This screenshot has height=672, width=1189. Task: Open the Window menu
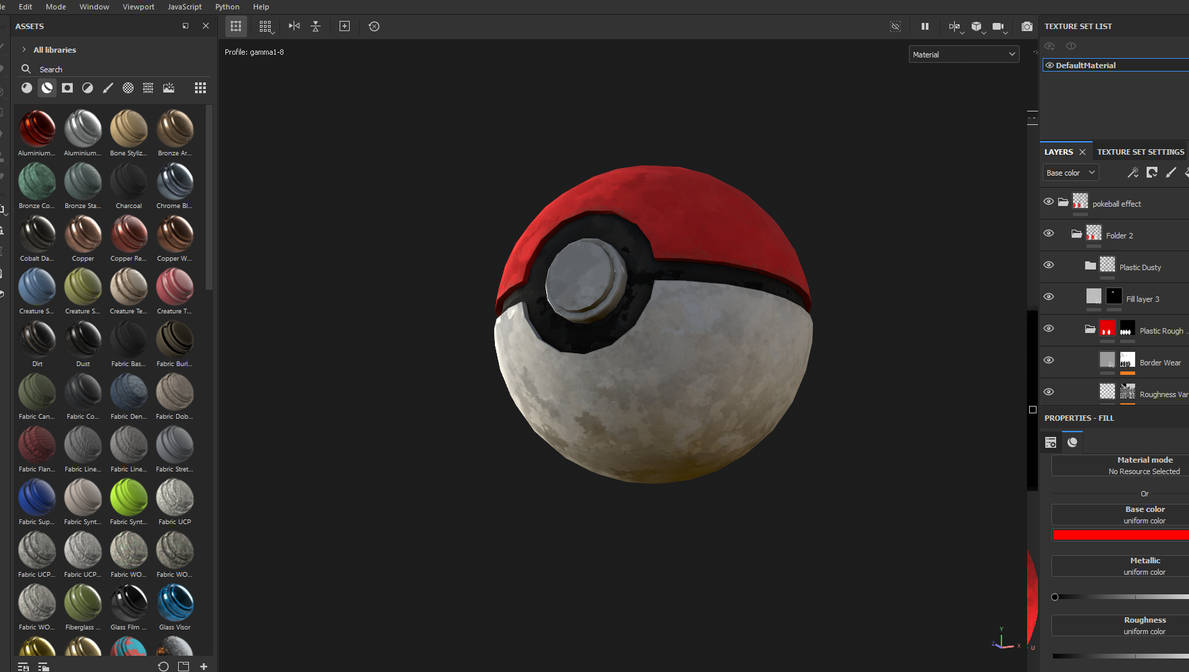point(94,7)
